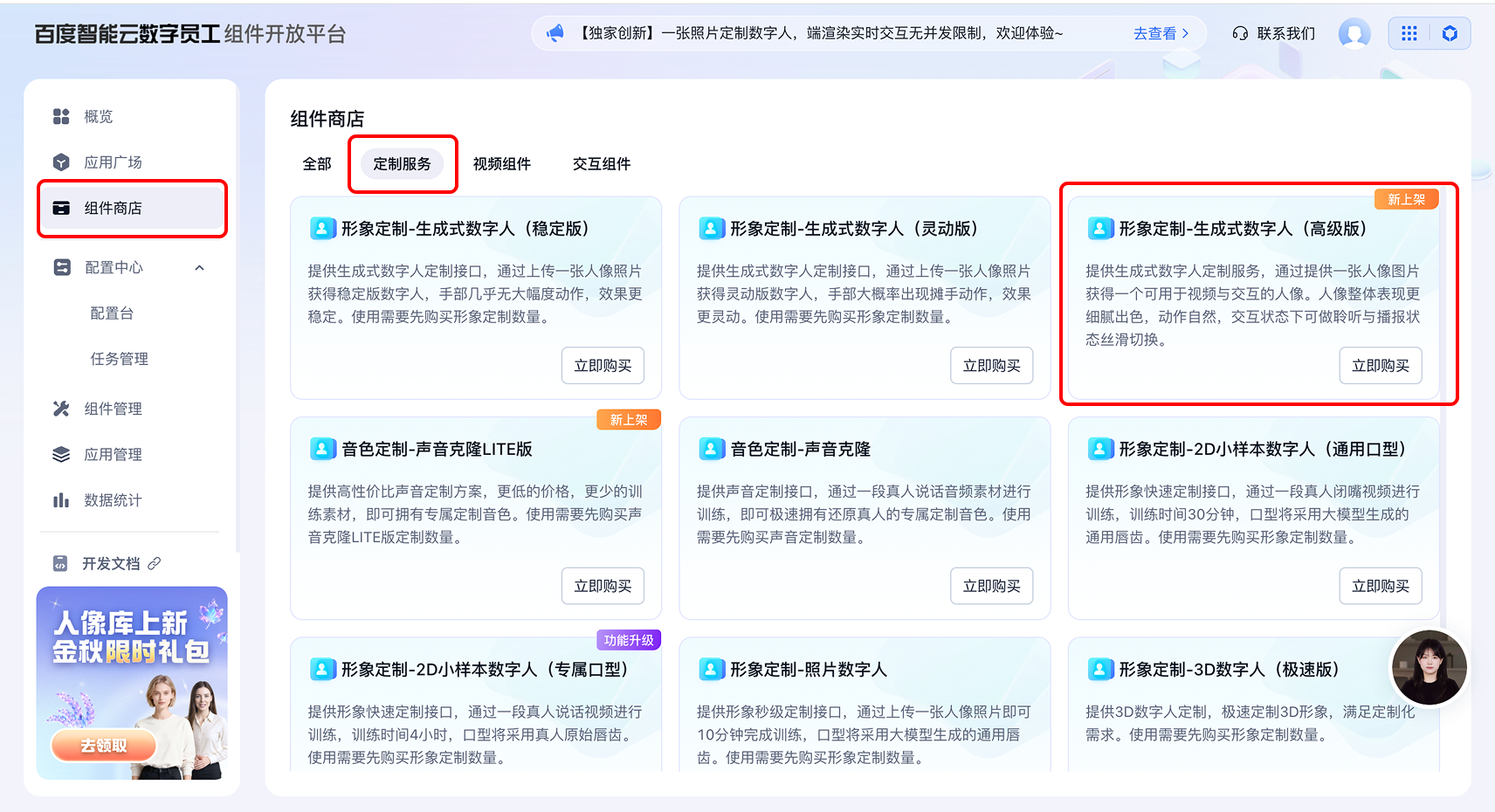
Task: Open 数据统计 bar chart icon
Action: [61, 500]
